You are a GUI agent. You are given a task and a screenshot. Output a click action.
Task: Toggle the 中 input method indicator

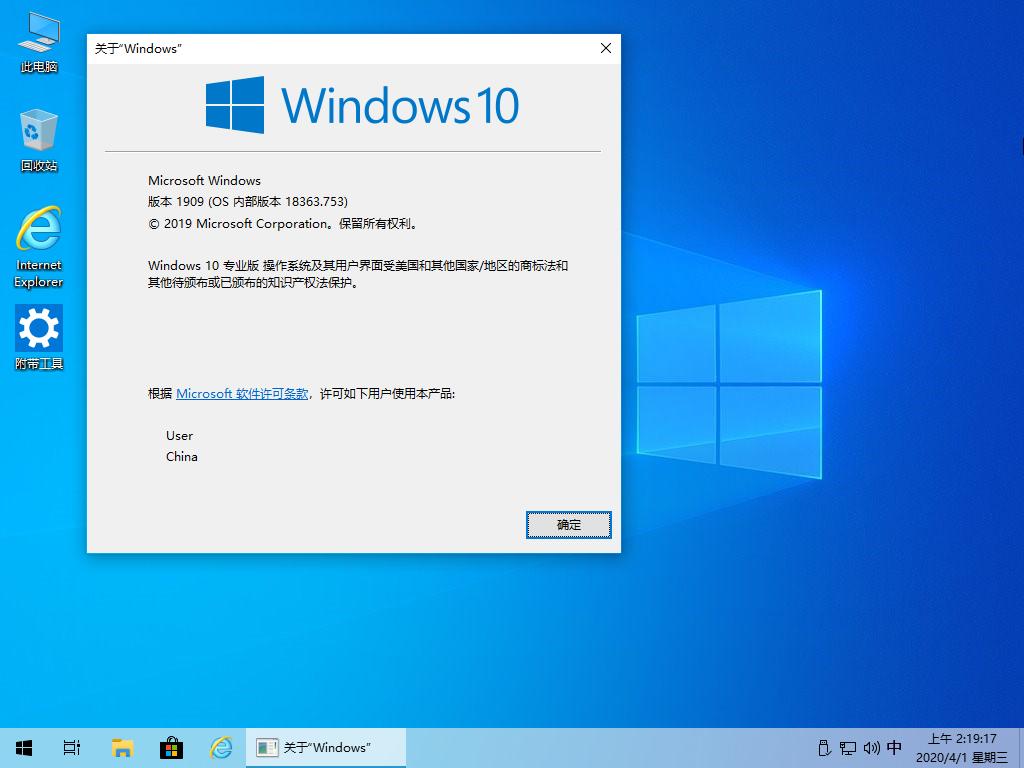coord(895,747)
